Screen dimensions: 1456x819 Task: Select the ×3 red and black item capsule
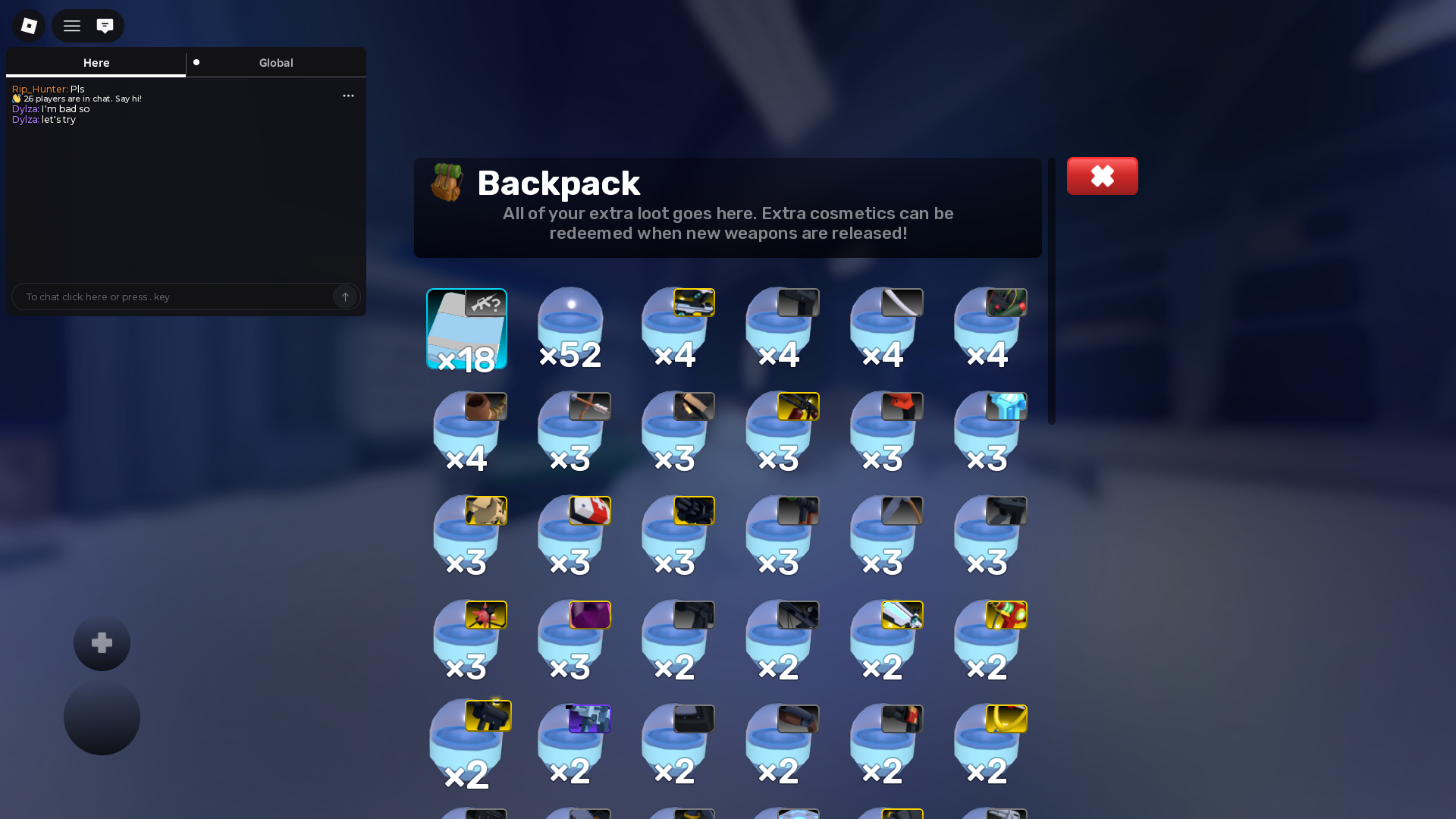(886, 434)
